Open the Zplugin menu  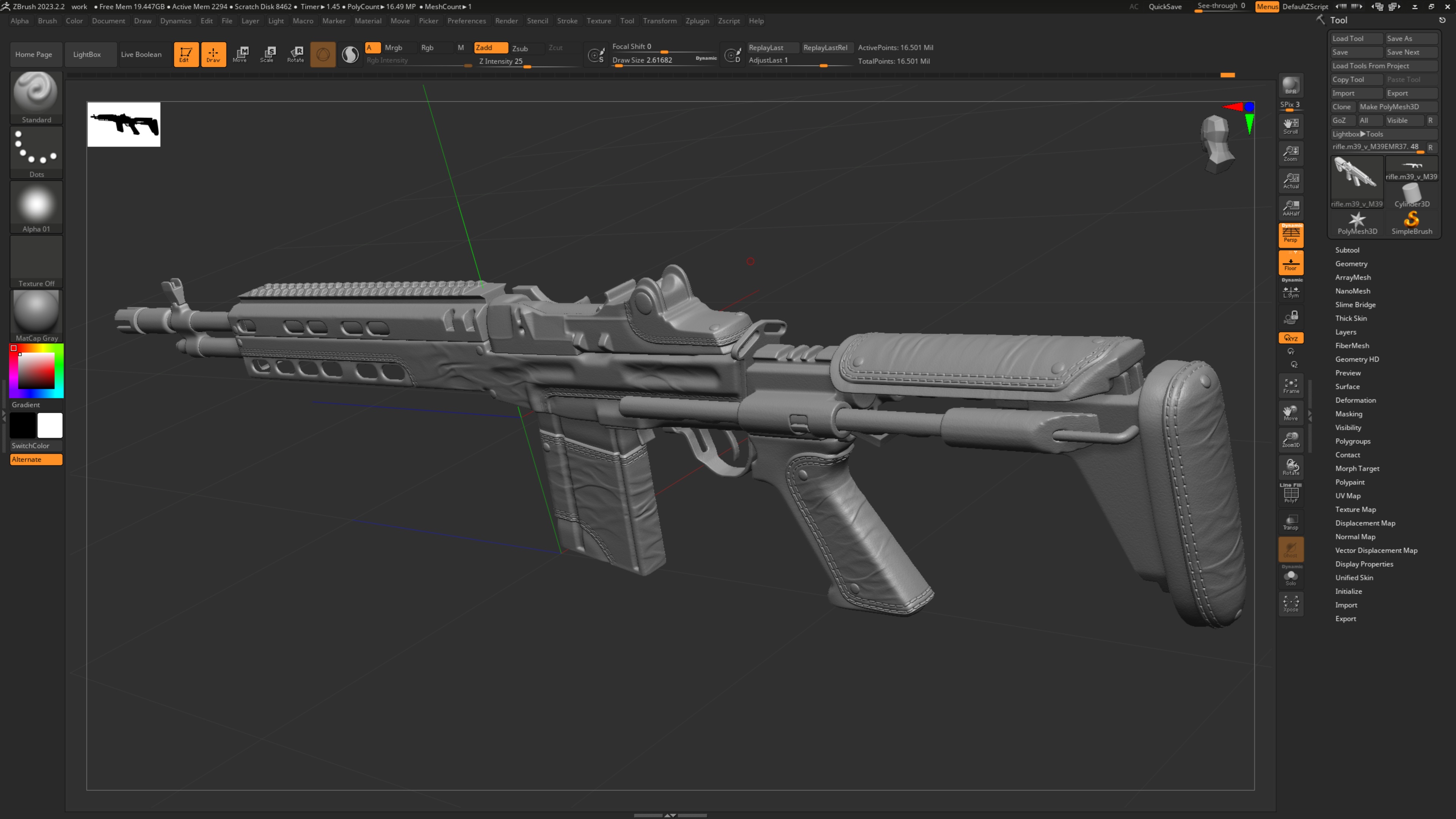click(697, 21)
